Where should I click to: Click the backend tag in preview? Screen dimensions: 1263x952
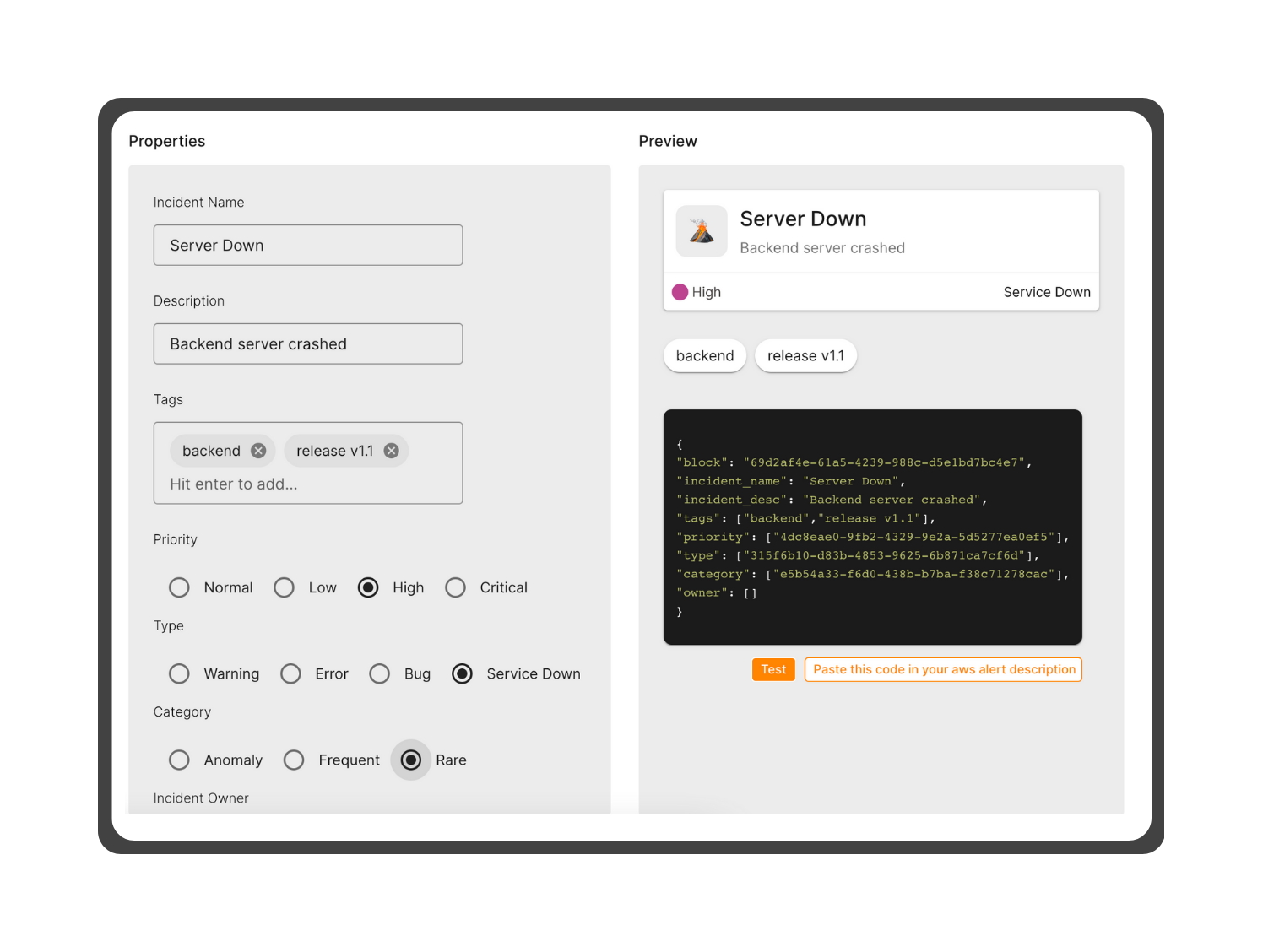coord(705,355)
